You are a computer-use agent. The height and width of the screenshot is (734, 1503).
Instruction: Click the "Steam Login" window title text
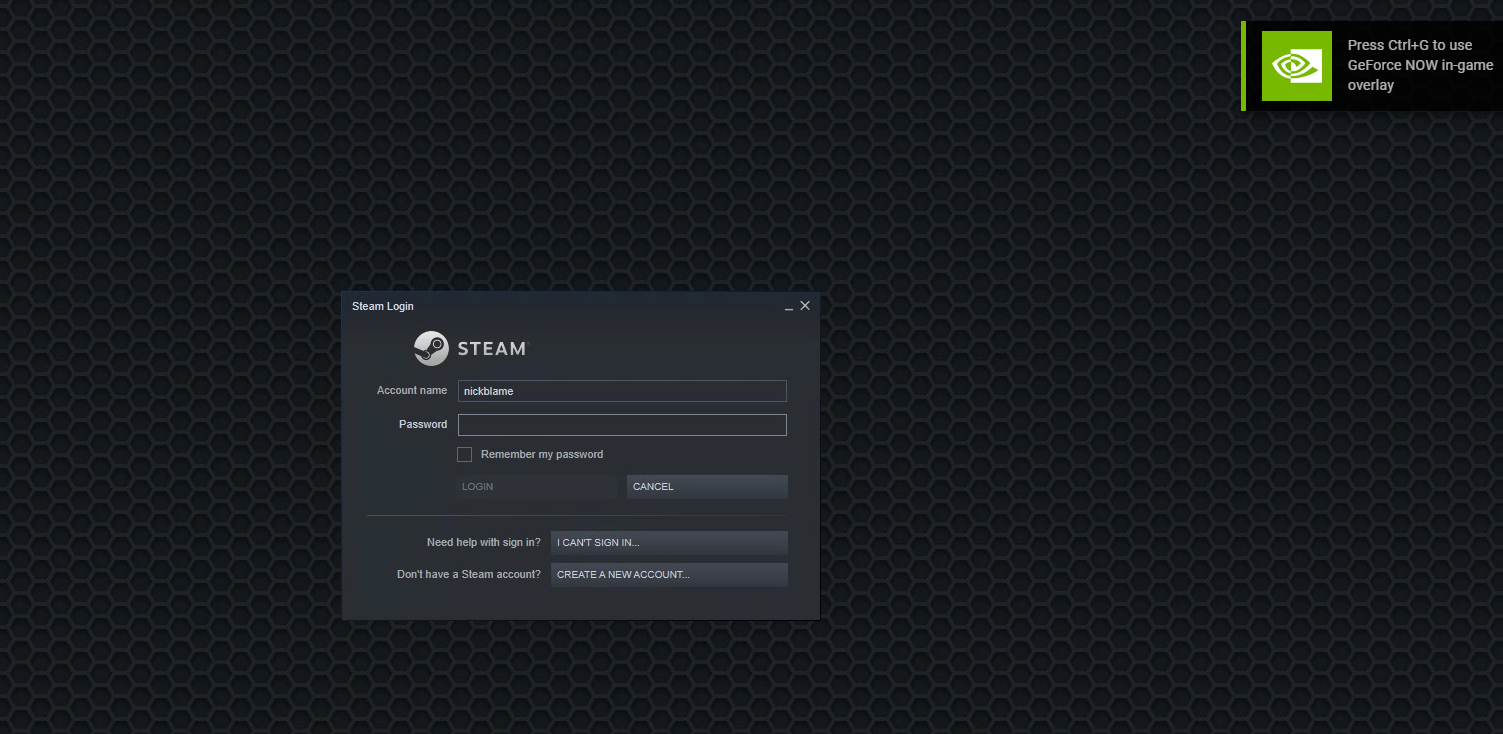tap(382, 306)
